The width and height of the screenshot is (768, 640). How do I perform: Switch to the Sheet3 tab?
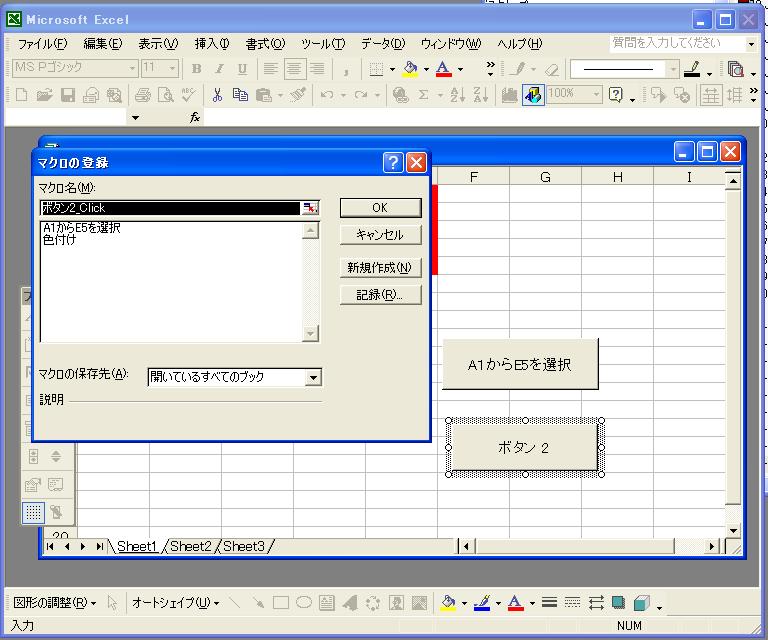coord(244,546)
